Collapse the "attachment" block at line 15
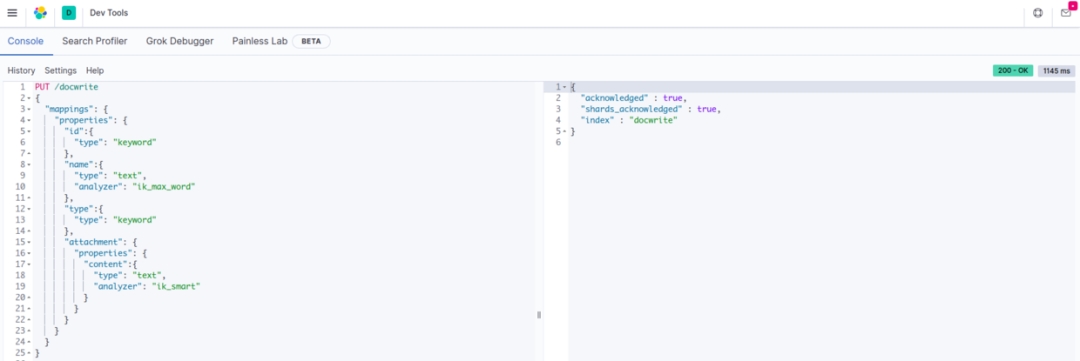 [x=28, y=242]
